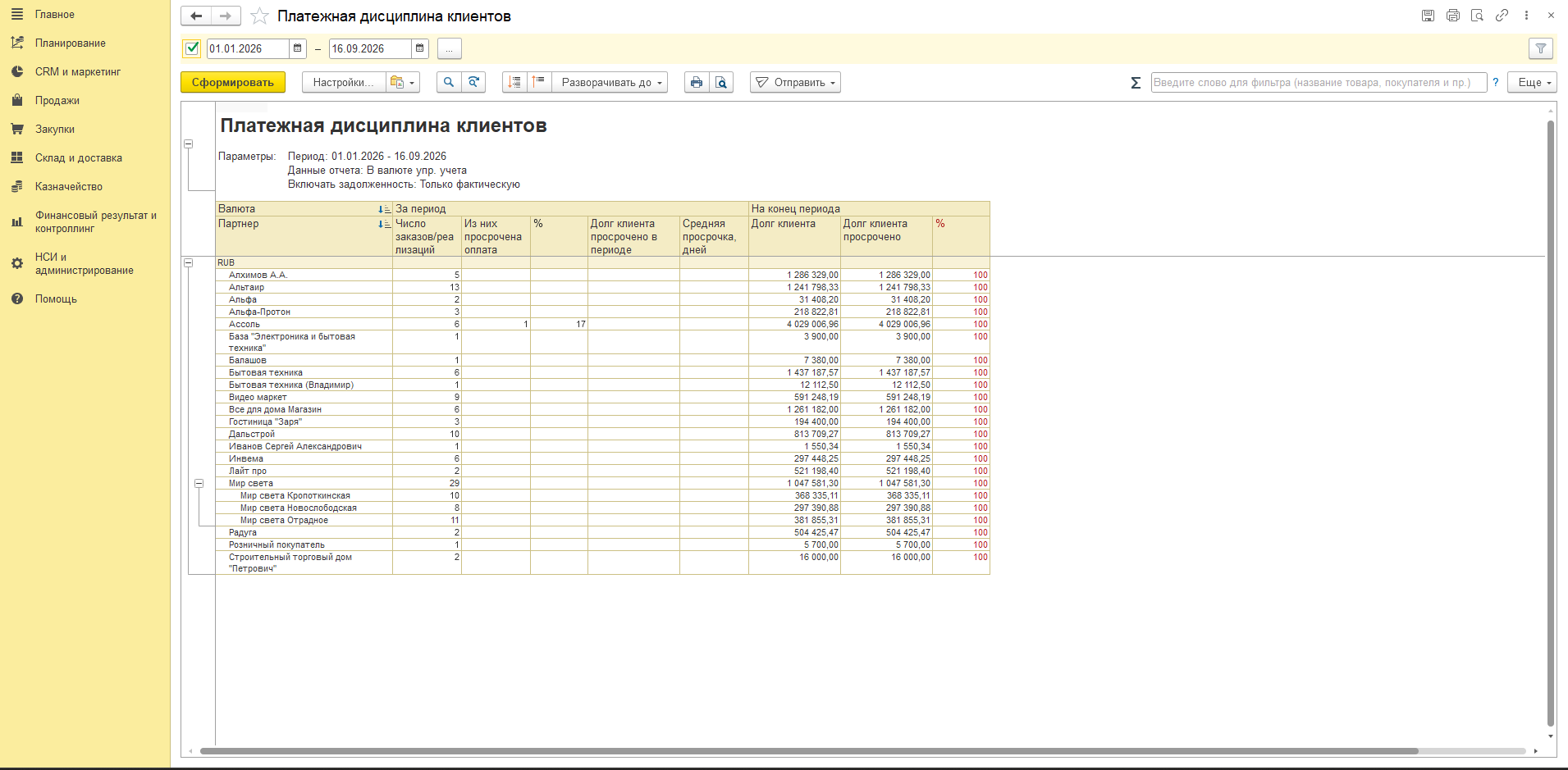Open the three-dot menu in the title bar
1568x770 pixels.
point(1526,16)
